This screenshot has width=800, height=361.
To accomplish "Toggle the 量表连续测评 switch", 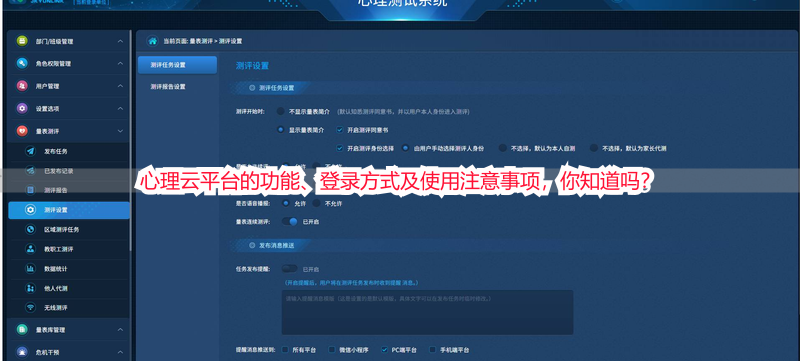I will point(289,222).
